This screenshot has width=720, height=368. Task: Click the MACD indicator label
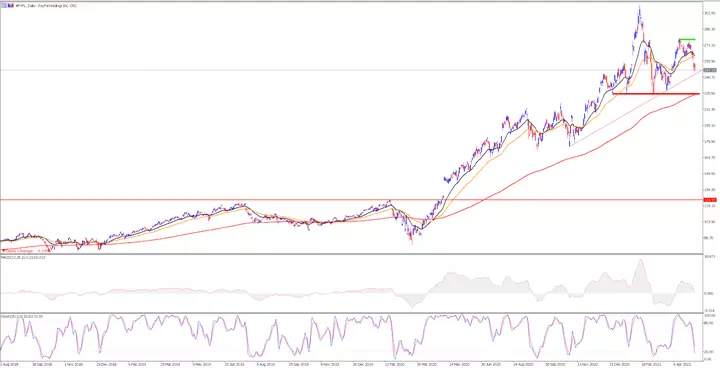tap(23, 258)
